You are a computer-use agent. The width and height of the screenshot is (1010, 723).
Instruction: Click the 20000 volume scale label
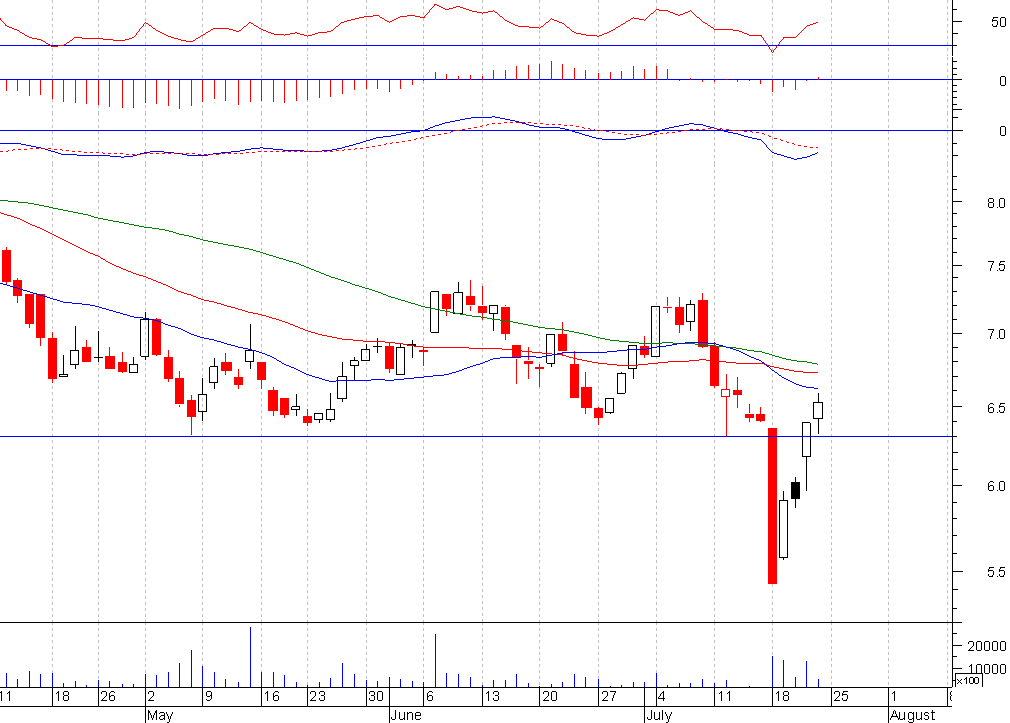987,646
